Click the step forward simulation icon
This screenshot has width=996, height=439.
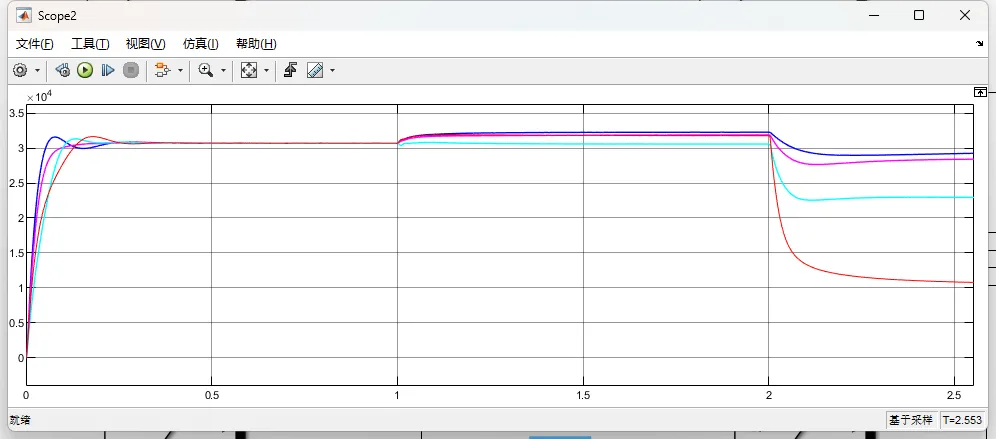[108, 70]
